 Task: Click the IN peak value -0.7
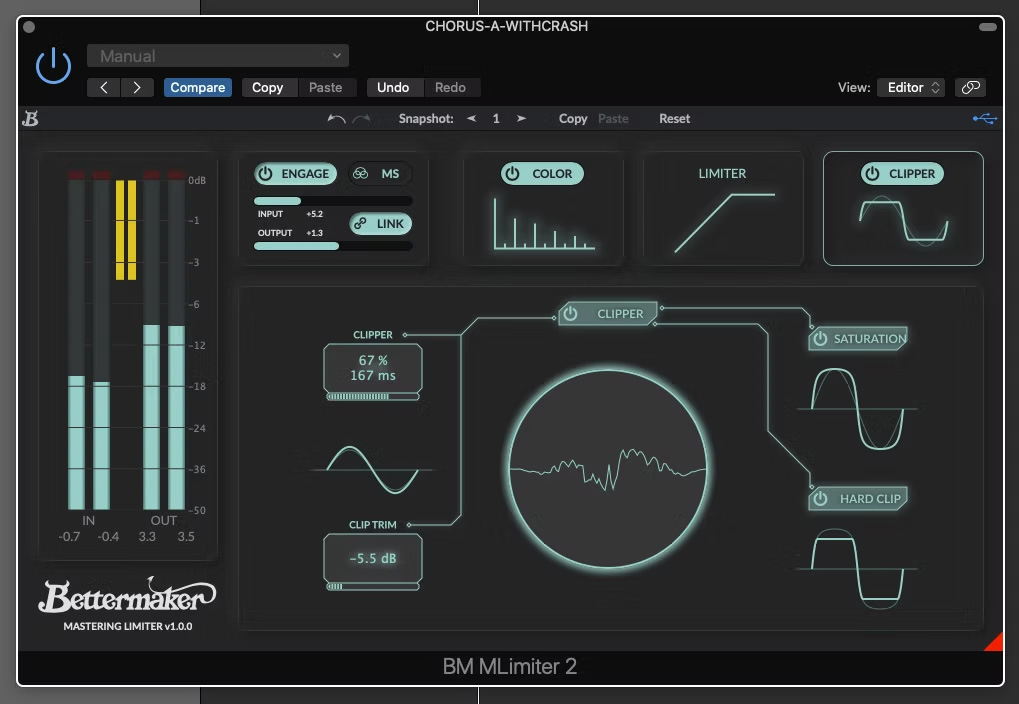(x=69, y=536)
